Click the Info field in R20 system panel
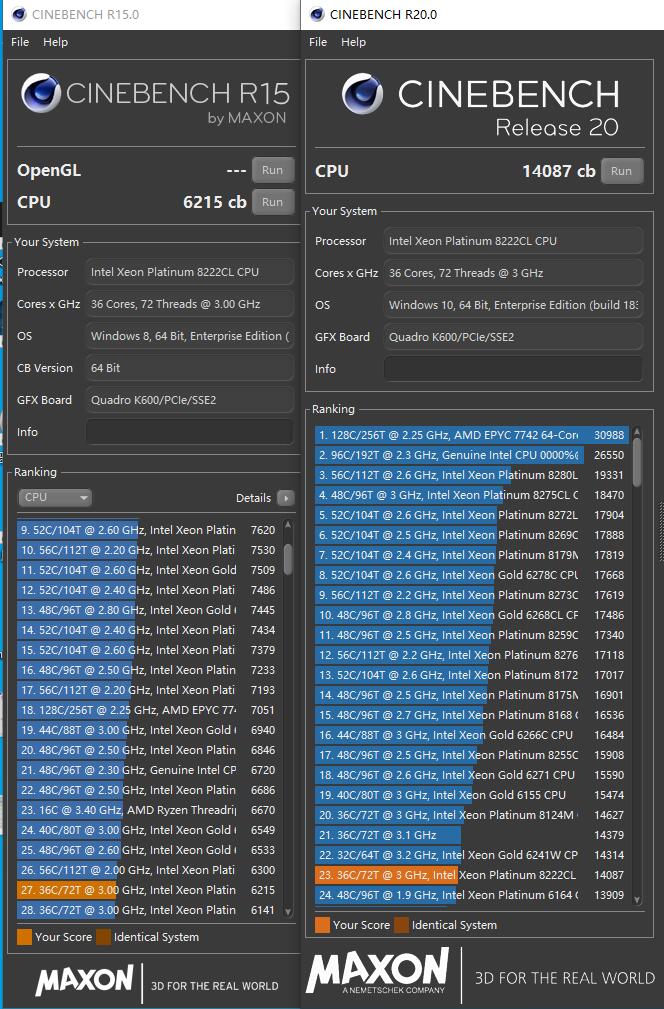Viewport: 664px width, 1009px height. [513, 369]
